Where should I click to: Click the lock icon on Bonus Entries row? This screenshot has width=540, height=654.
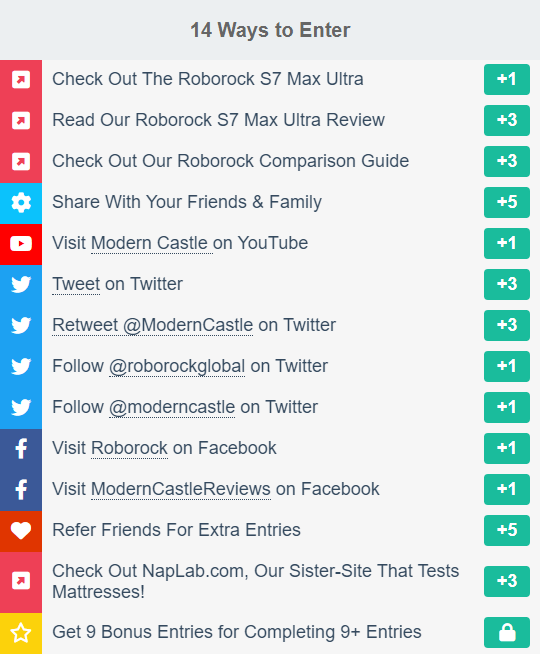[x=507, y=632]
